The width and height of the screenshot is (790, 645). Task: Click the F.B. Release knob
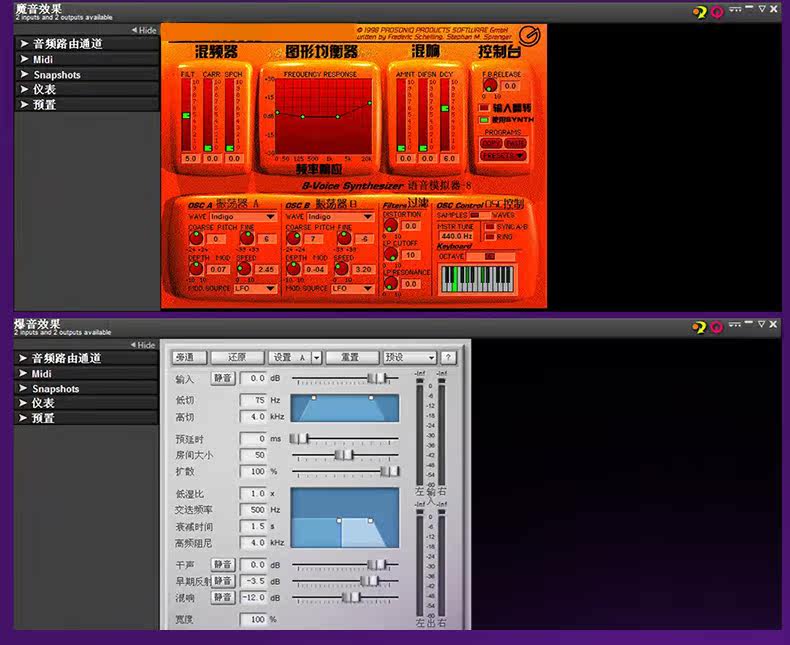490,85
